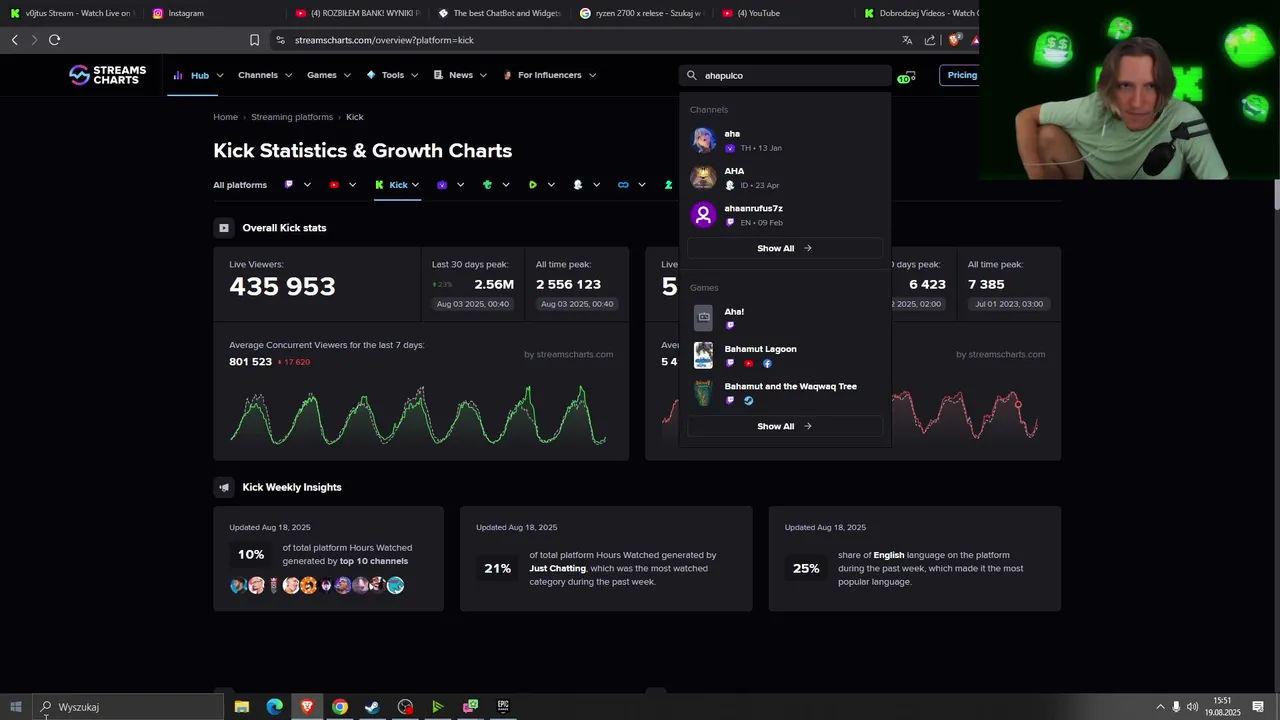Select the purple TV platform icon
Image resolution: width=1280 pixels, height=720 pixels.
tap(442, 185)
